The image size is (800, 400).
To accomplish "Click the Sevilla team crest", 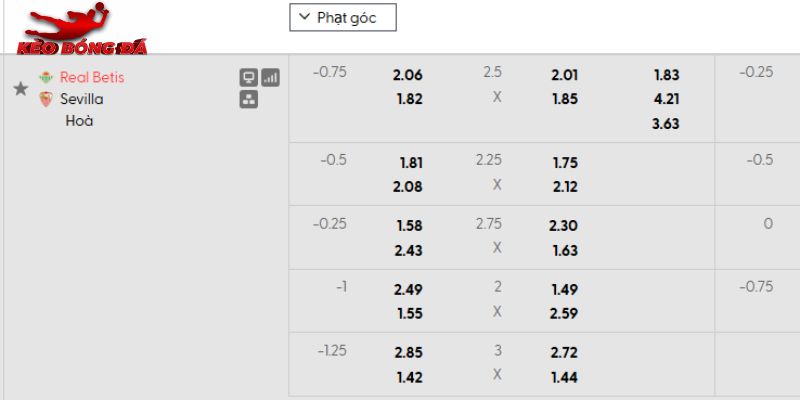I will [x=45, y=99].
